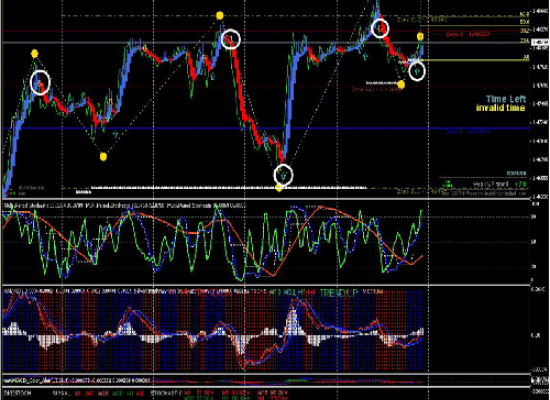Select the white circle at the highest price peak
This screenshot has width=550, height=400.
pyautogui.click(x=380, y=28)
